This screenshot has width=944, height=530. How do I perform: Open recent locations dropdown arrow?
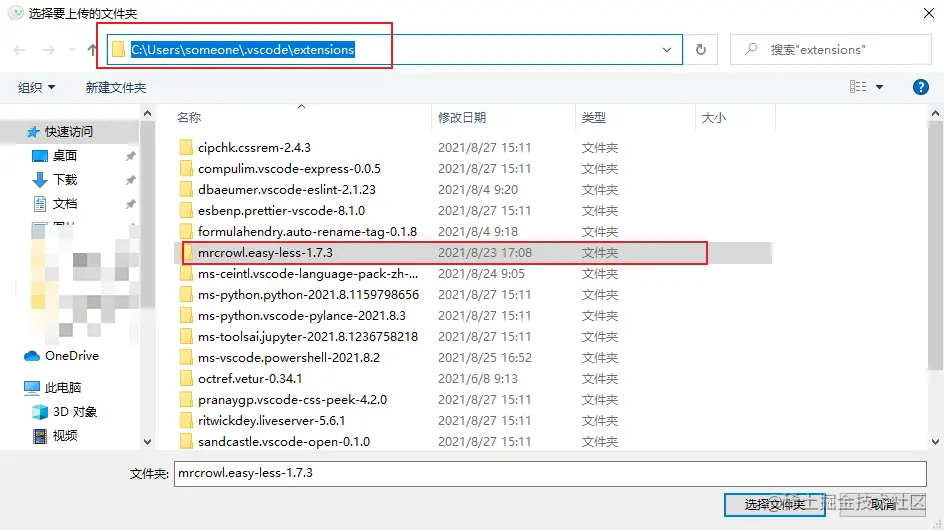click(72, 50)
